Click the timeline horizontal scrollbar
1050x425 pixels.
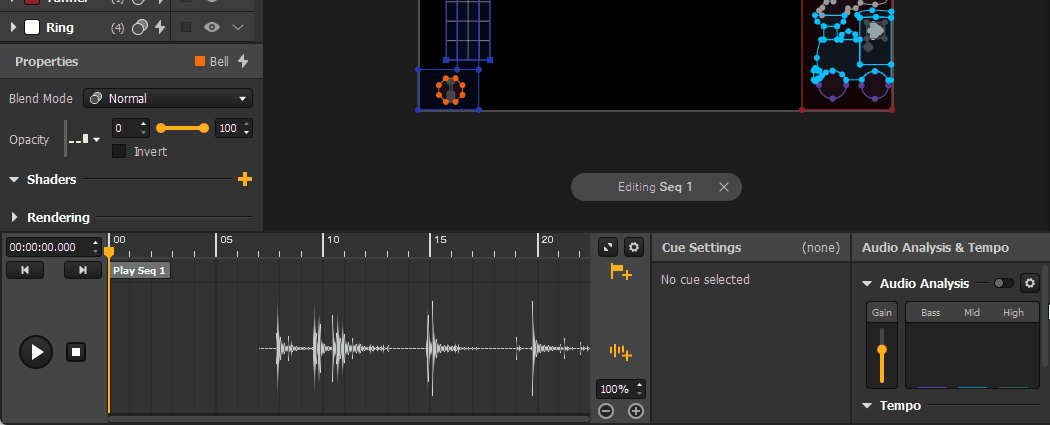point(349,419)
